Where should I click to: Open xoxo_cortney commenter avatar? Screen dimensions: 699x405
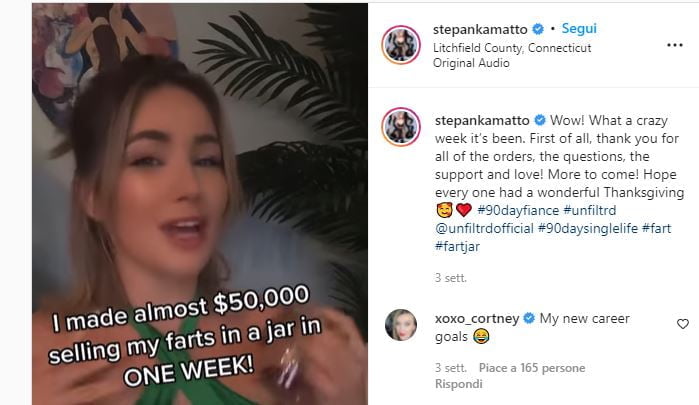point(401,325)
